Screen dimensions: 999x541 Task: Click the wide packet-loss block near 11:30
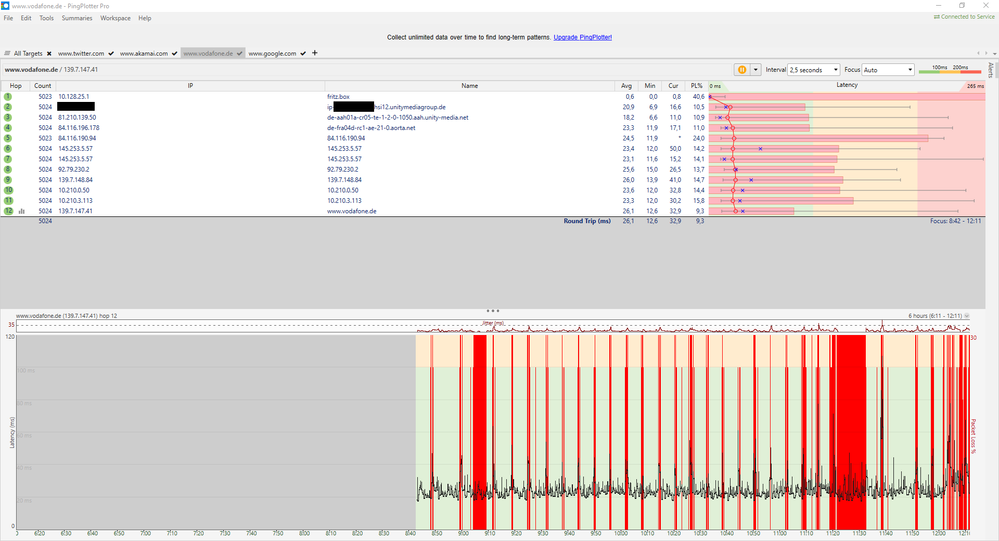(851, 432)
